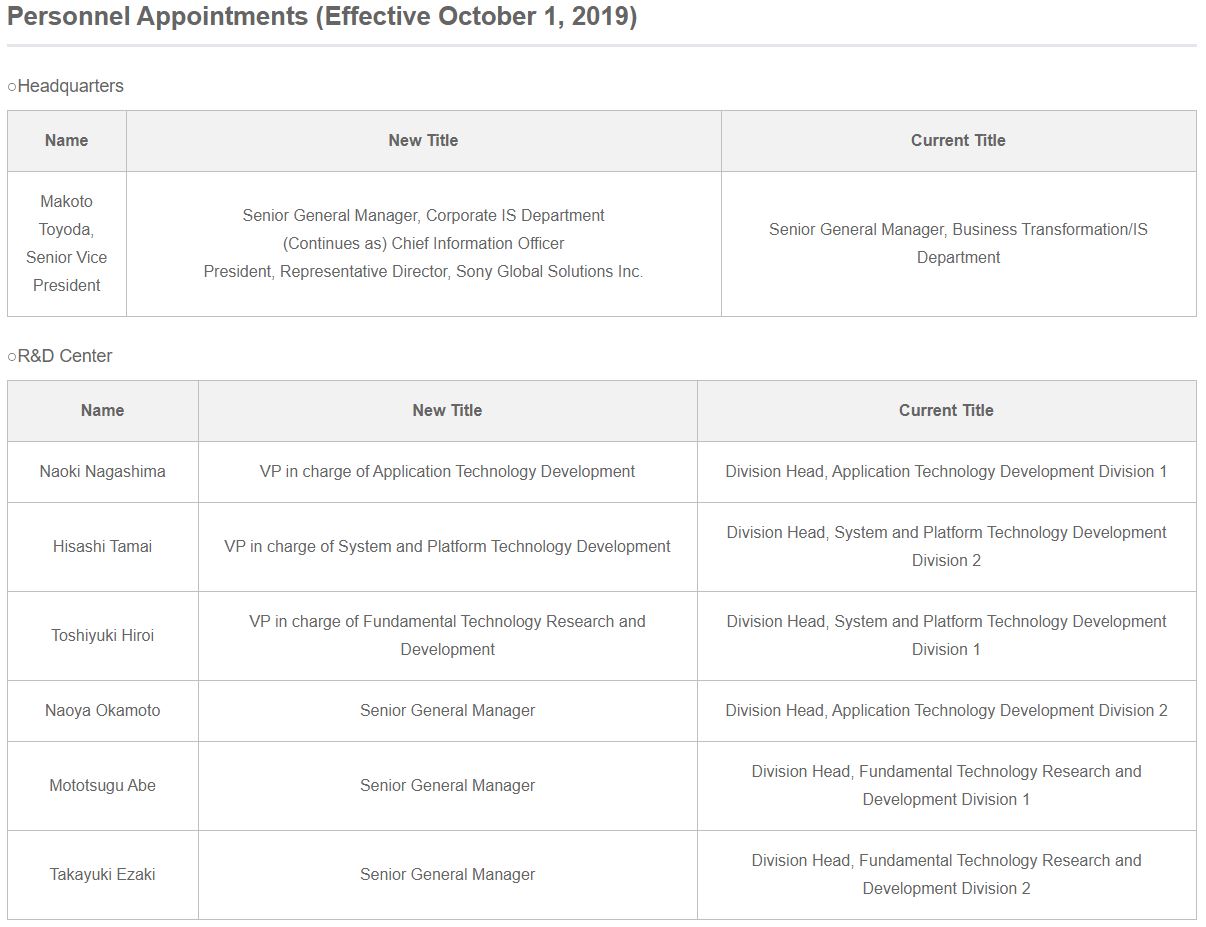
Task: Click New Title header in R&D table
Action: [x=447, y=411]
